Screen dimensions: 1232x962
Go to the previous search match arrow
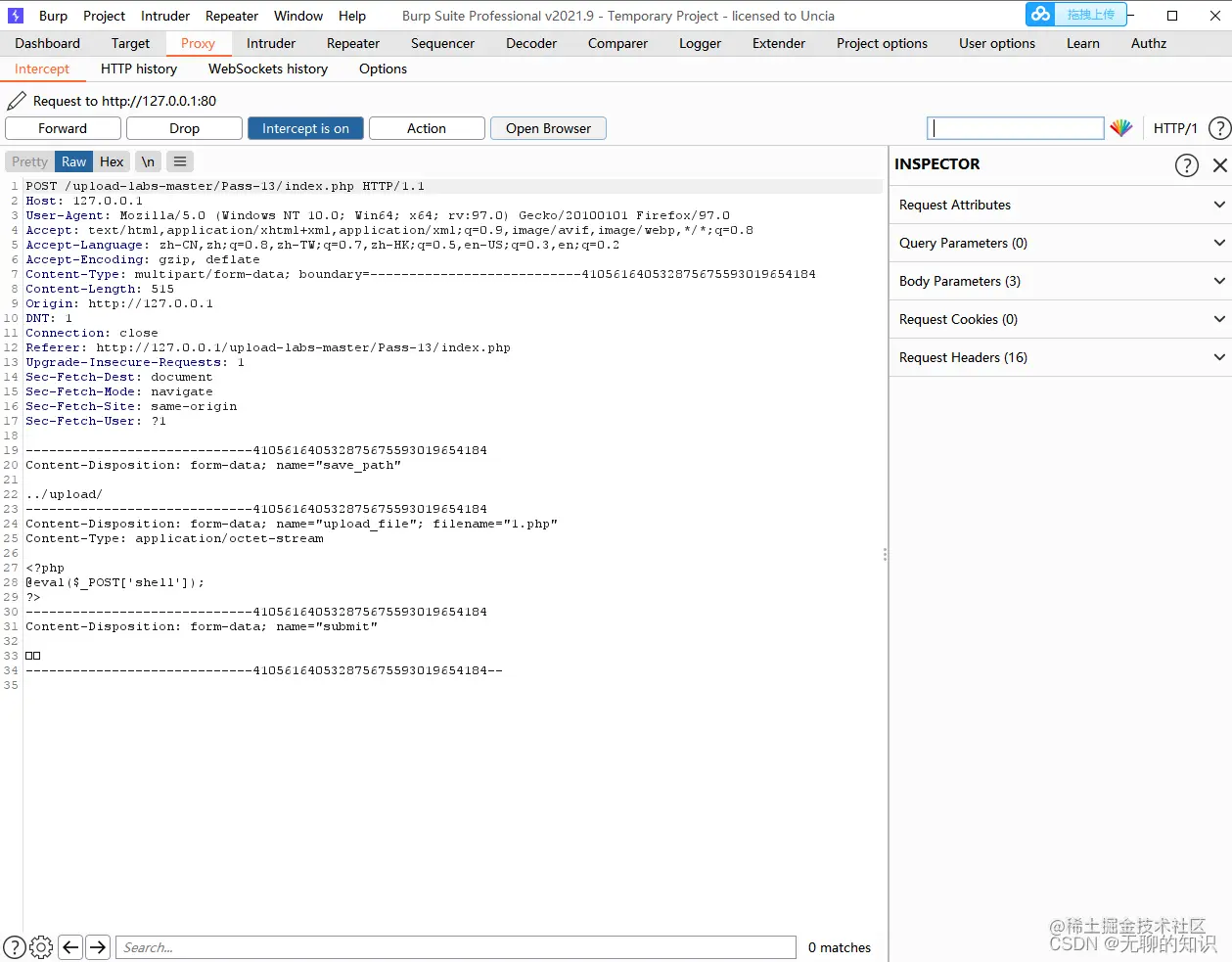click(x=70, y=946)
